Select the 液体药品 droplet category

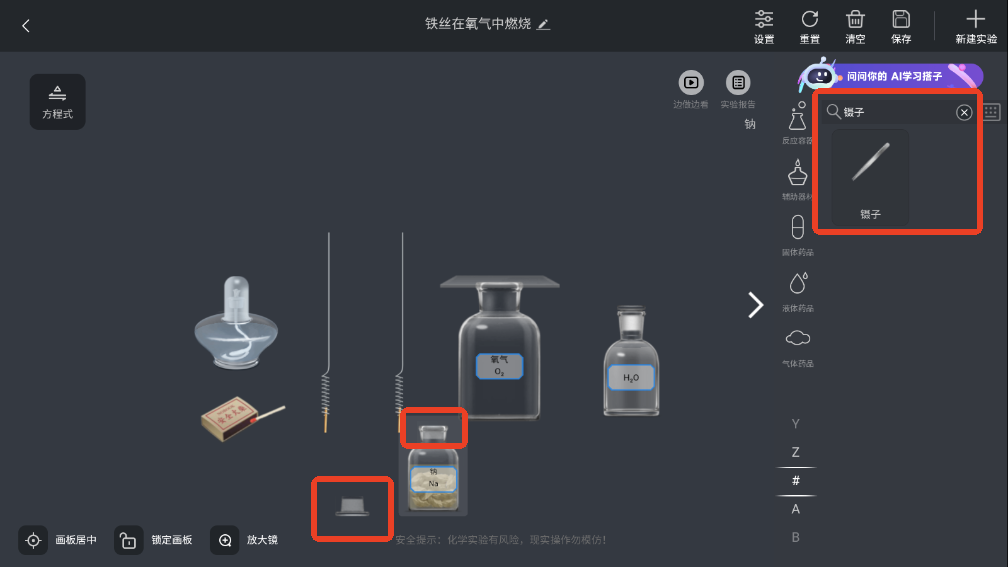797,292
